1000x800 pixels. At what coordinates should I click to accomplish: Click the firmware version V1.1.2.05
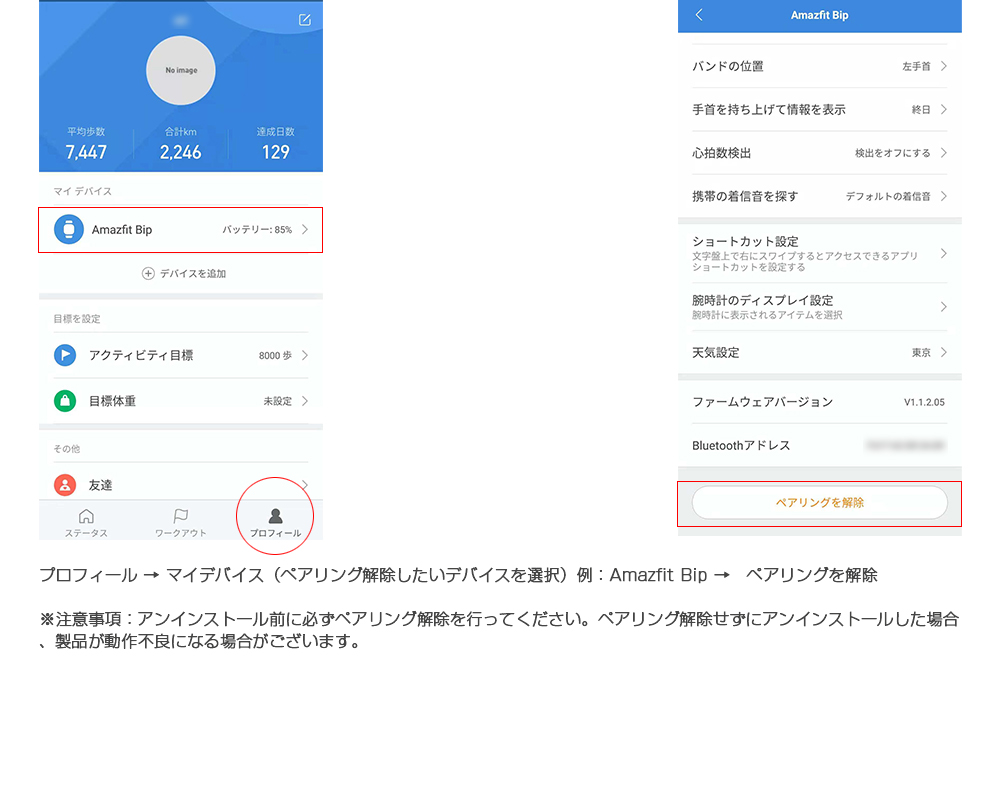(924, 403)
